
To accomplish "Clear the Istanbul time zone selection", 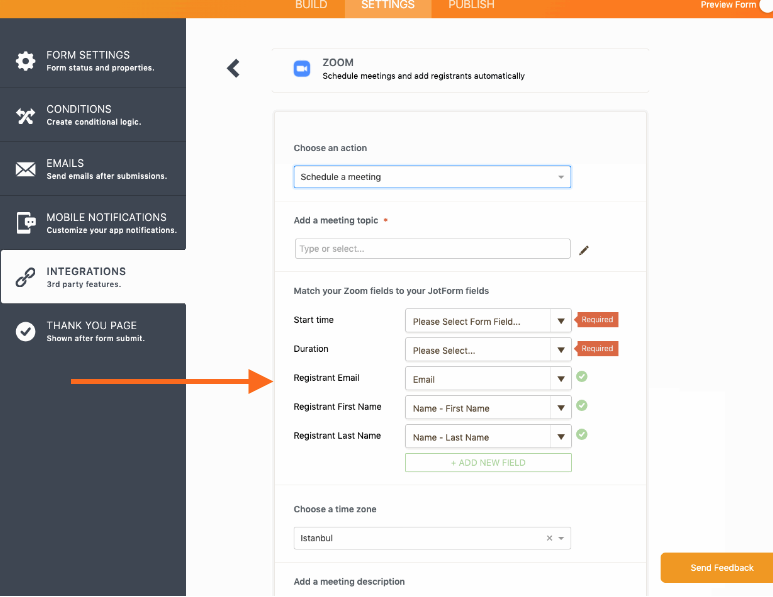I will (549, 538).
